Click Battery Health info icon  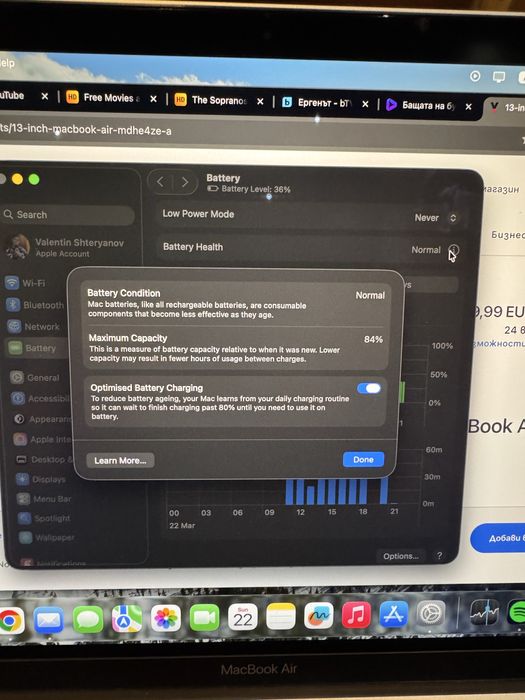pyautogui.click(x=454, y=250)
